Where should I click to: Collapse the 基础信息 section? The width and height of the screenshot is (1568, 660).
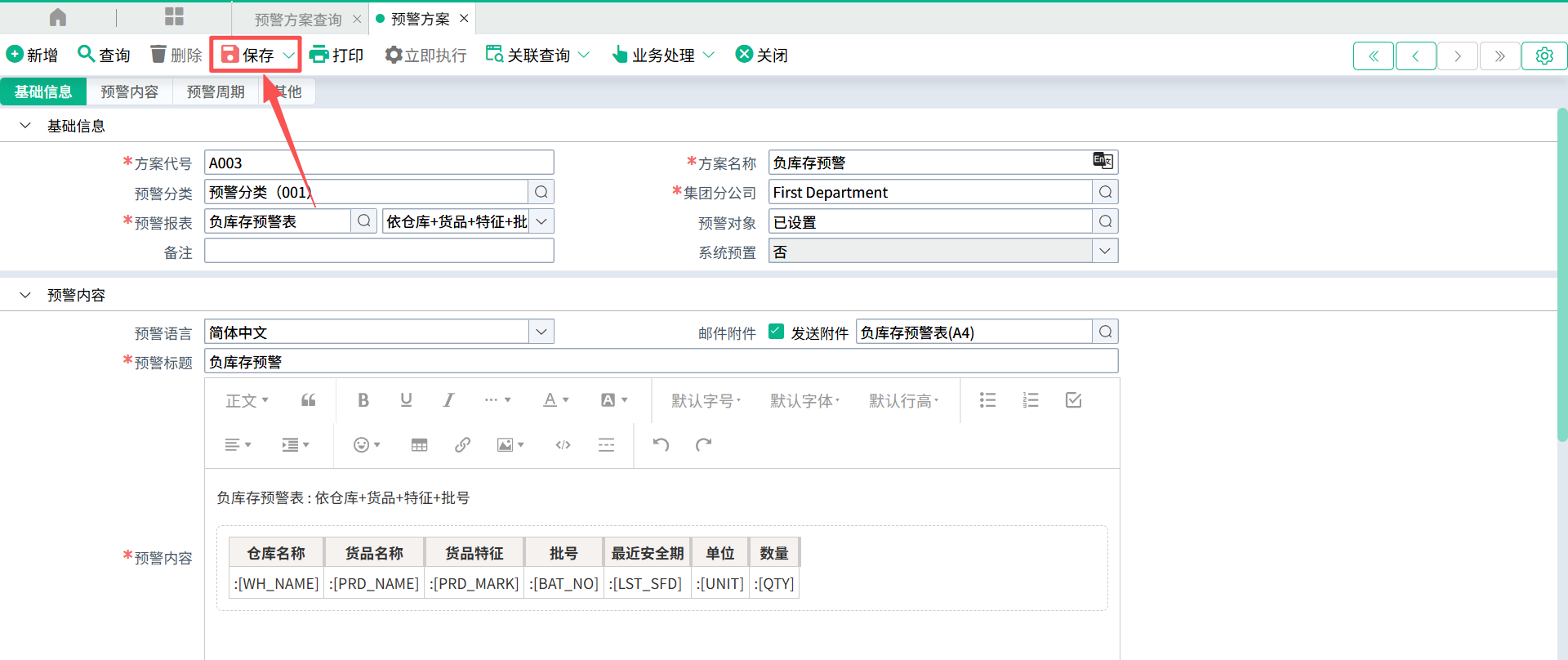click(x=25, y=126)
